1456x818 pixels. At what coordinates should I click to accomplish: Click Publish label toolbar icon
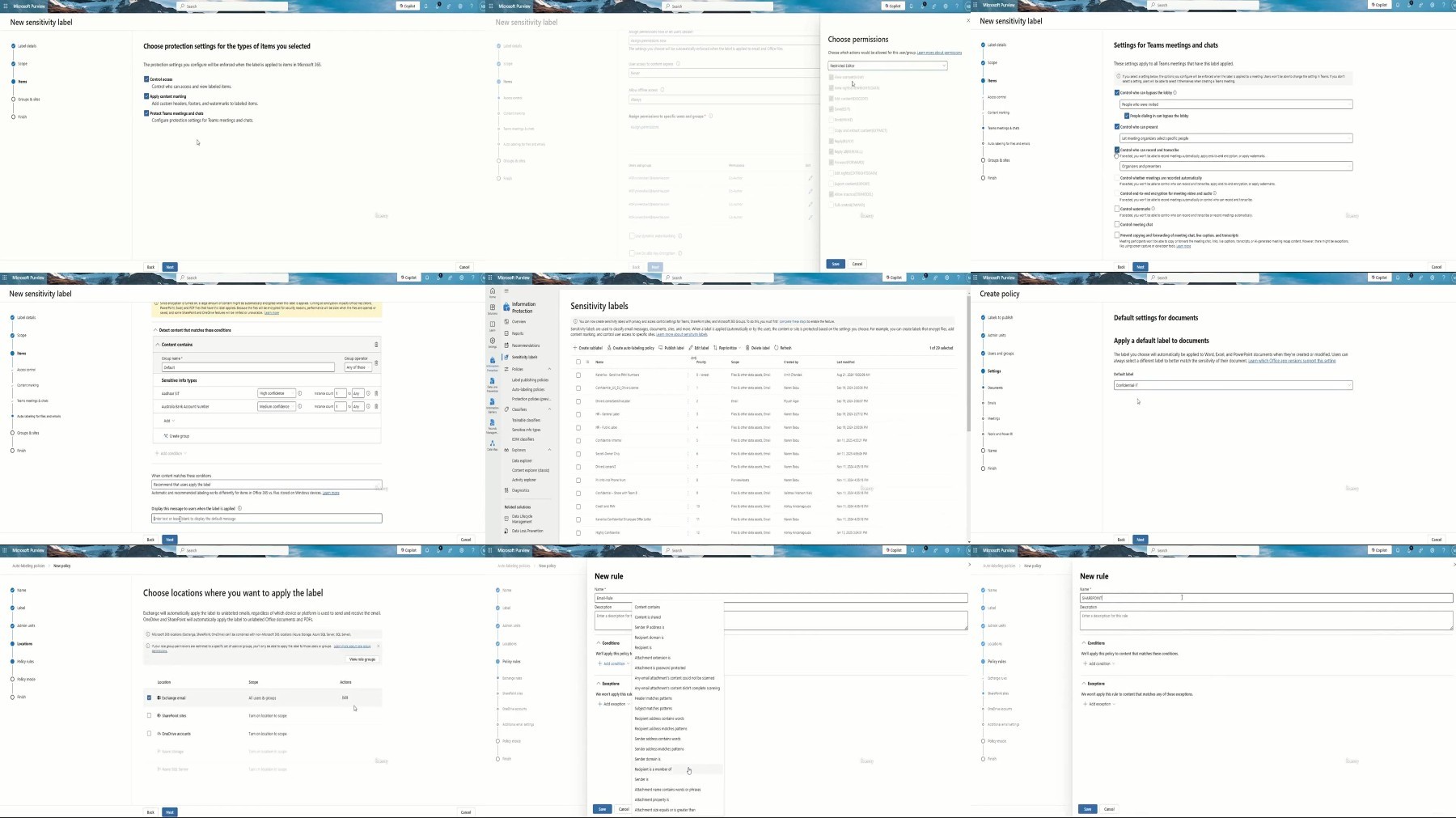coord(661,348)
